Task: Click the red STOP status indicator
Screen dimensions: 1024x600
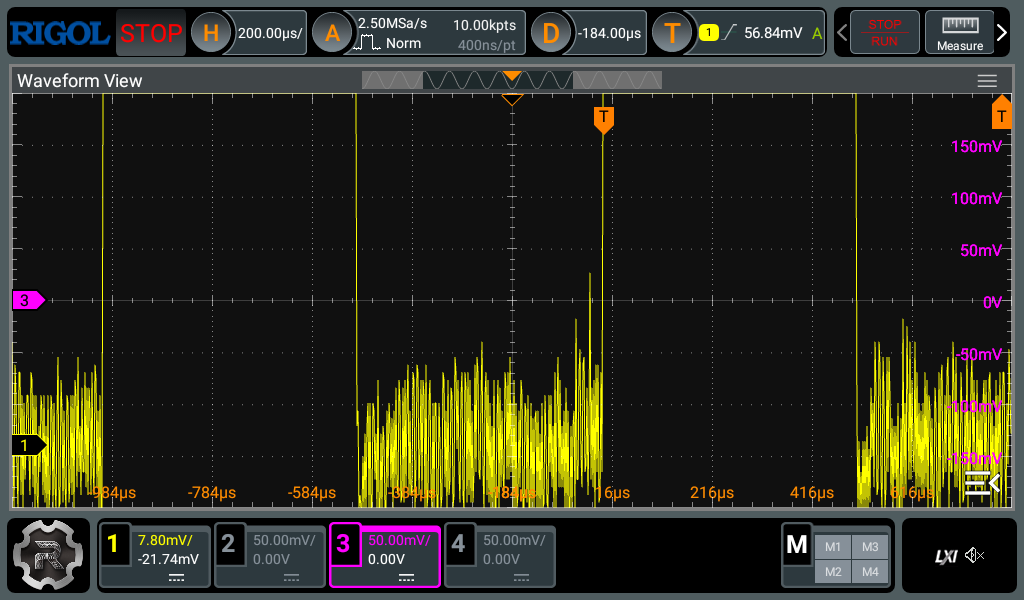Action: coord(150,32)
